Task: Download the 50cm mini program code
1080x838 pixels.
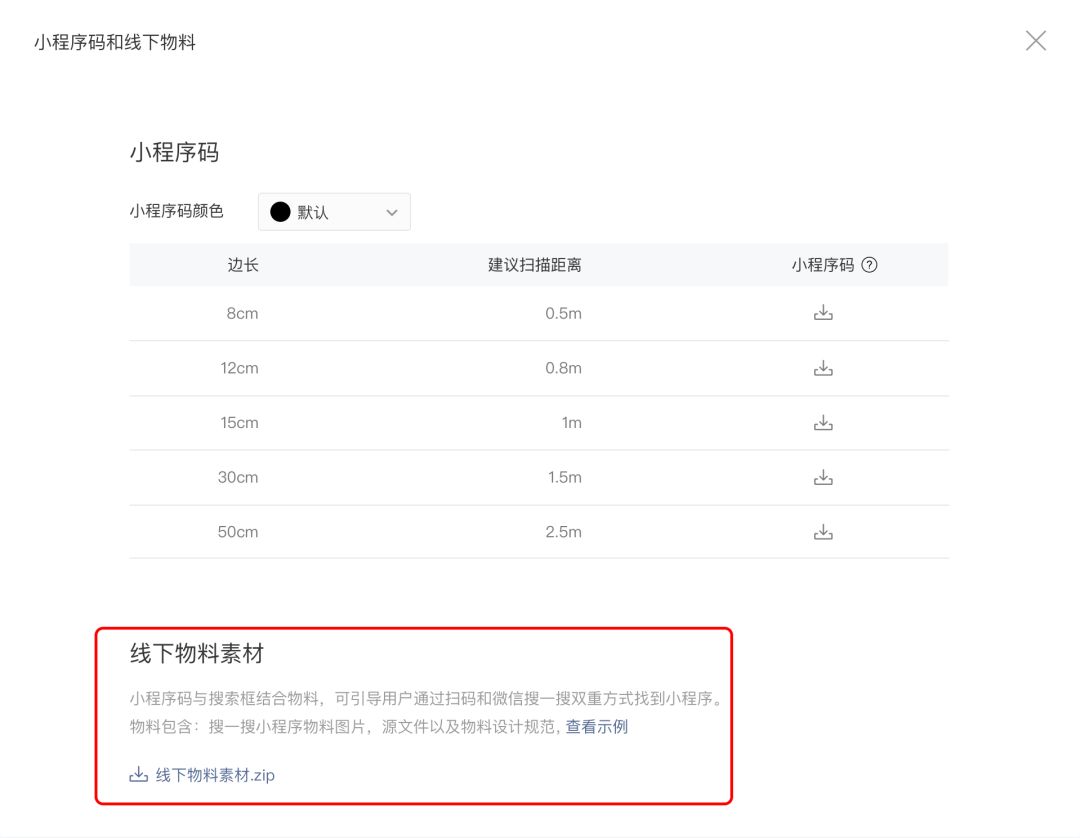Action: tap(823, 532)
